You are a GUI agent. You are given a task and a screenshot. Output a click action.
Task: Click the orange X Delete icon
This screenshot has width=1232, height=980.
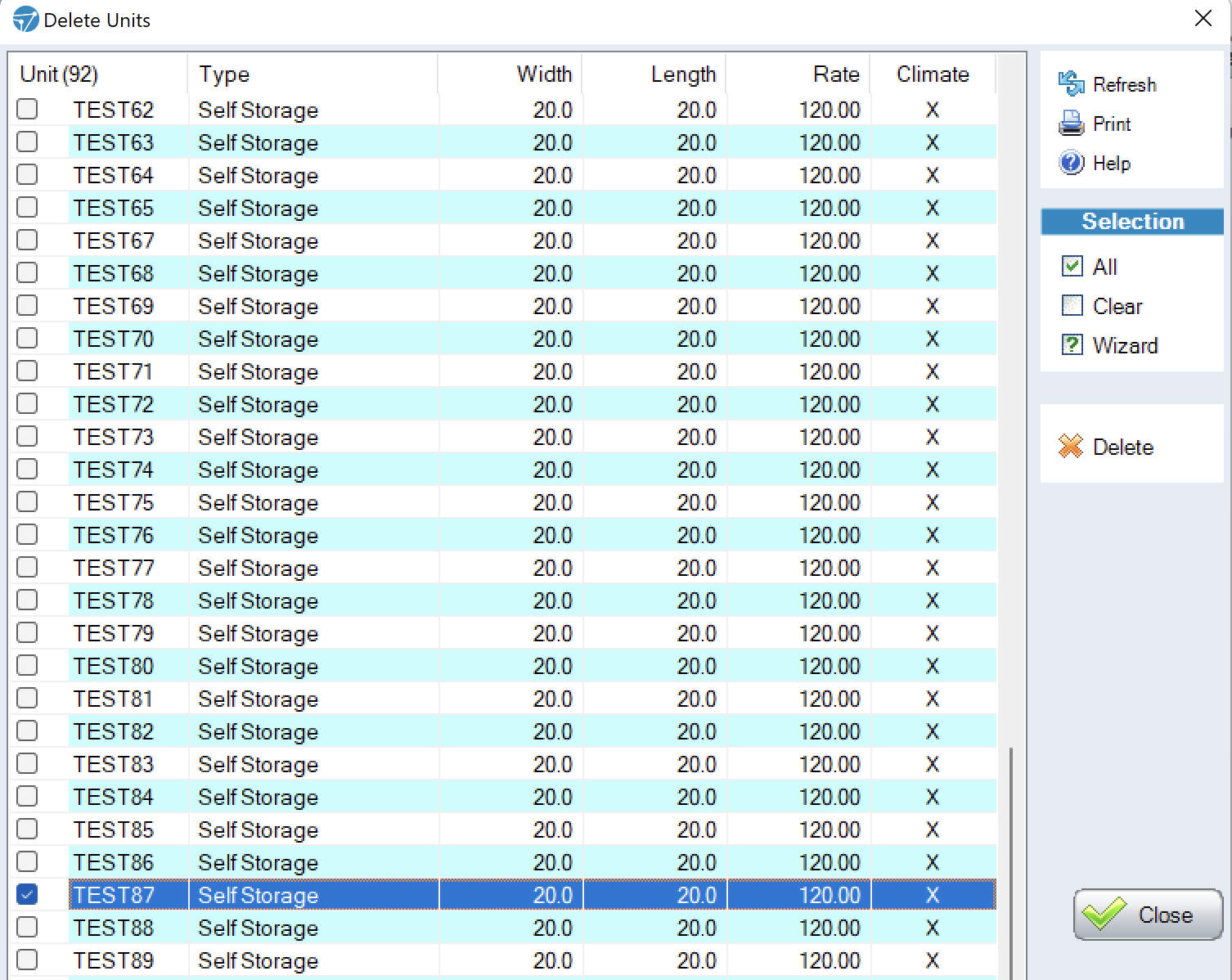[x=1070, y=446]
